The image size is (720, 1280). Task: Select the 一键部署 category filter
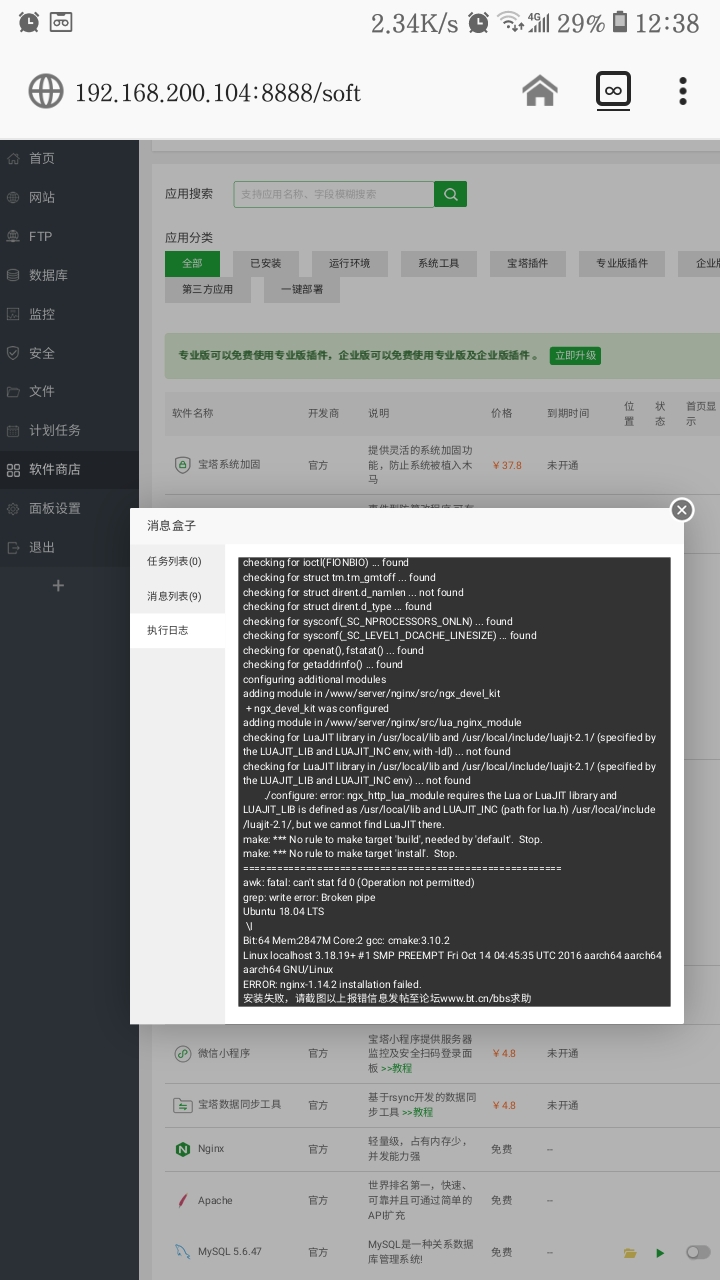302,289
